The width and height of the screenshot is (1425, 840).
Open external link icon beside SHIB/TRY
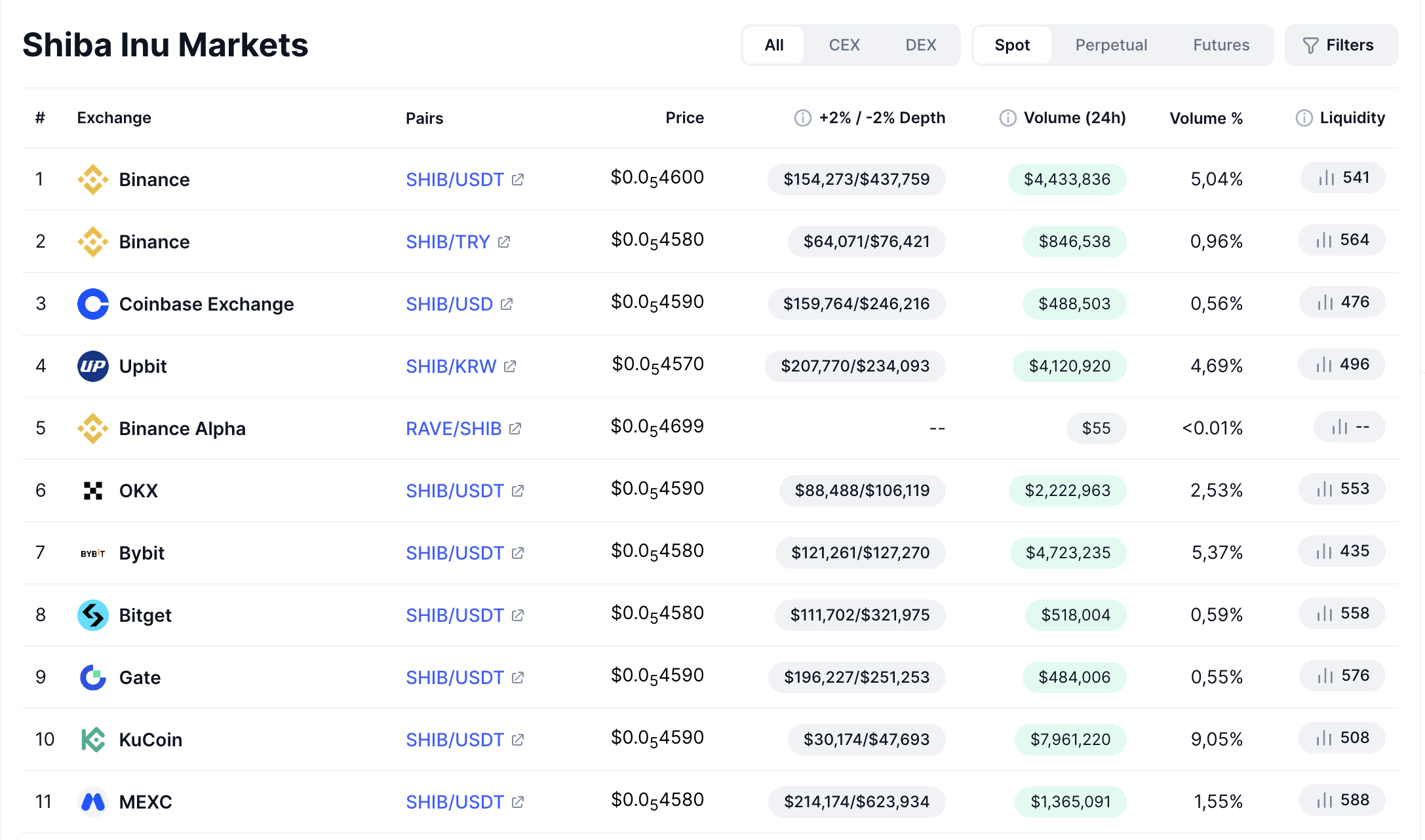coord(504,242)
